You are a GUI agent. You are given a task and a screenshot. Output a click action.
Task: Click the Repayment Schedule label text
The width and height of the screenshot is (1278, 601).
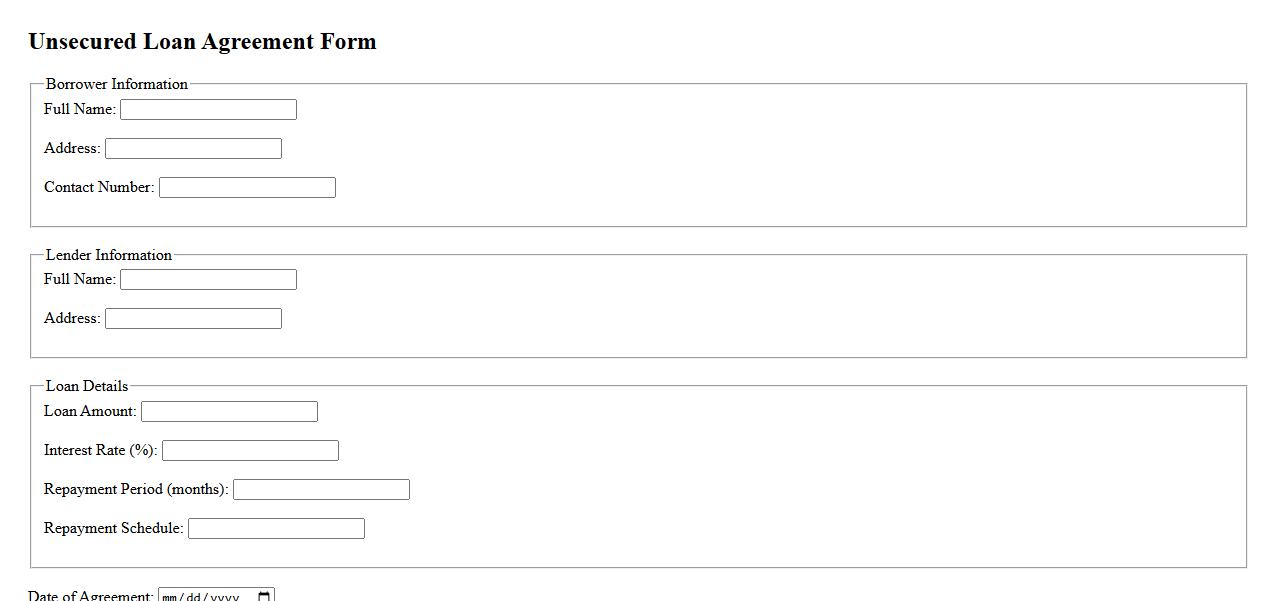[114, 528]
